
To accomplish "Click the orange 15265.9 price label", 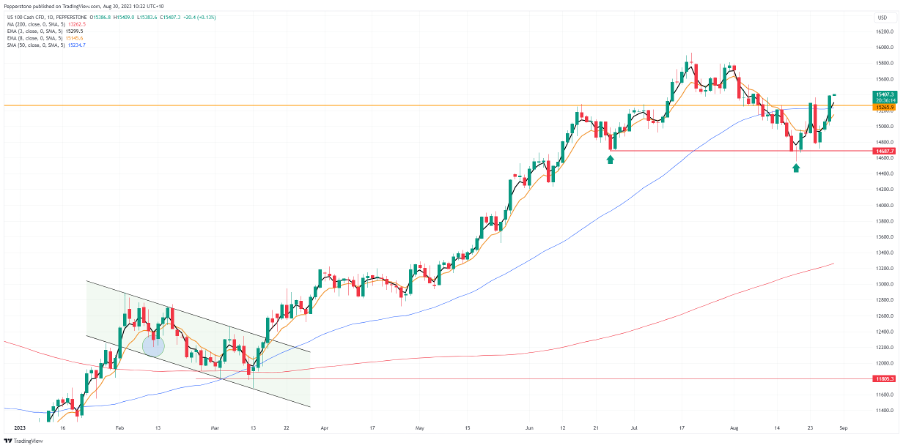I will click(x=884, y=107).
